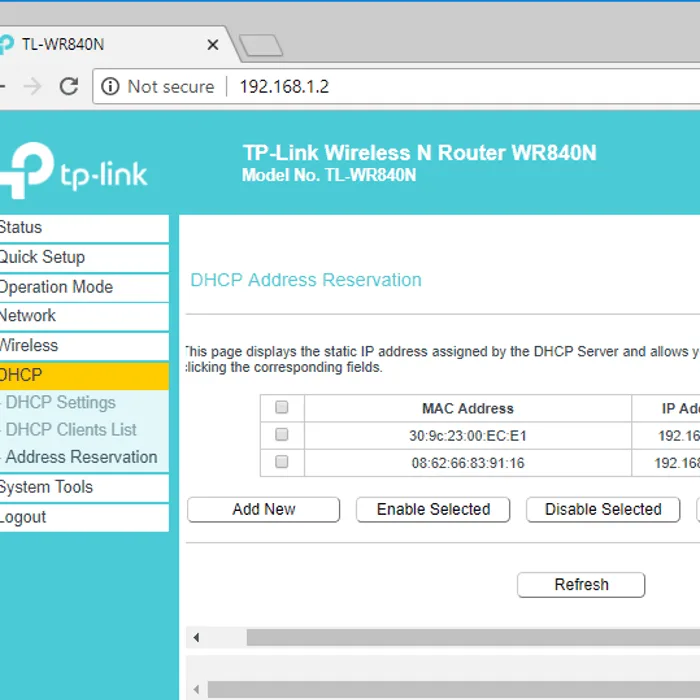Open the DHCP Settings submenu
This screenshot has width=700, height=700.
click(x=60, y=402)
